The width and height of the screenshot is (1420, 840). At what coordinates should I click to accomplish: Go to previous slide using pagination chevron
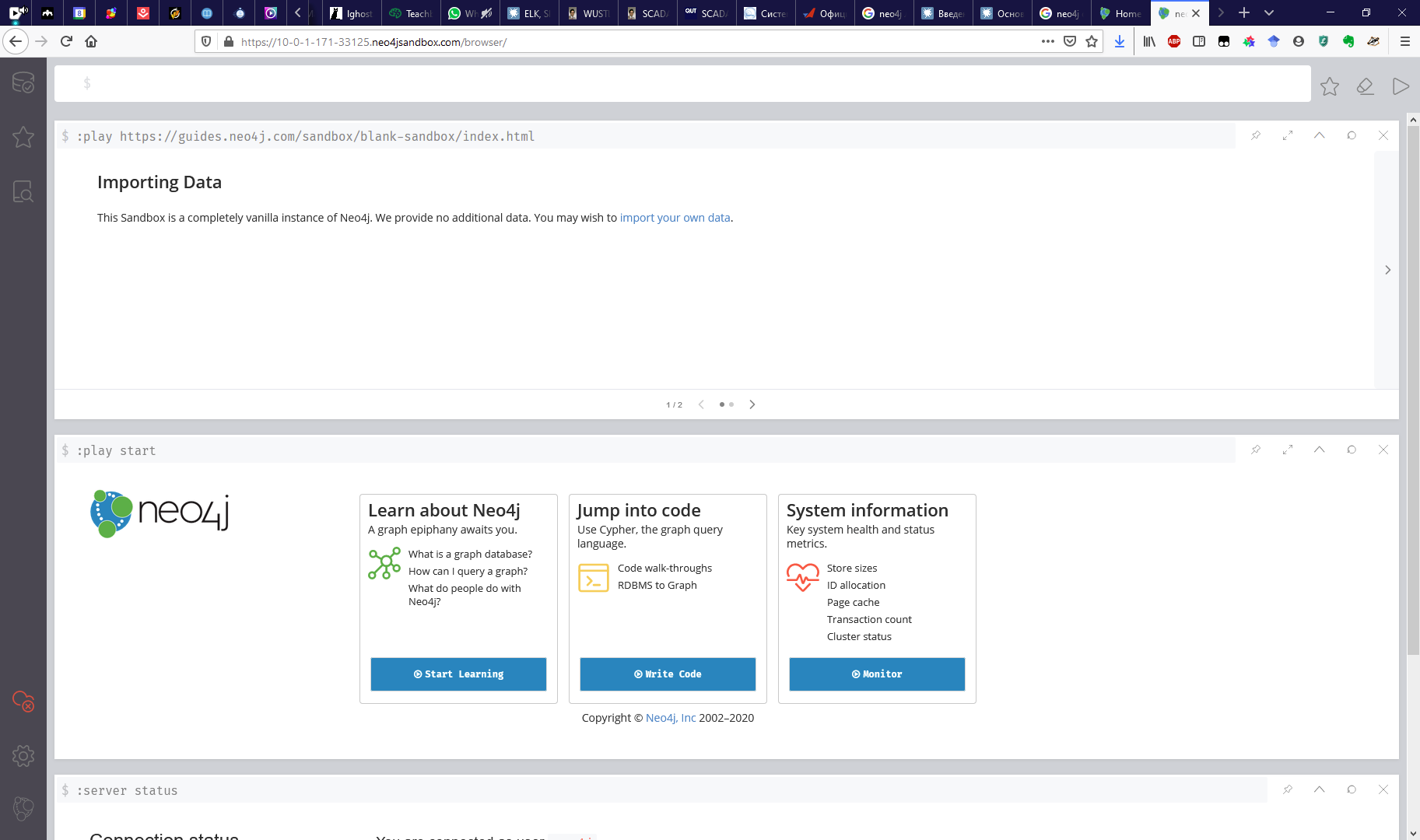(701, 404)
